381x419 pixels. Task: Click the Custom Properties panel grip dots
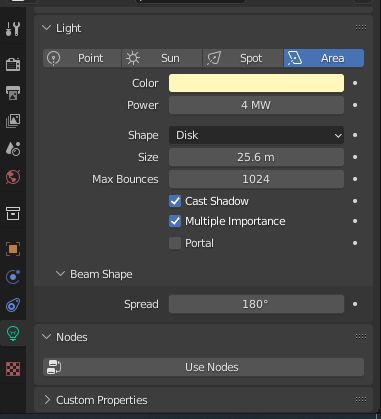click(x=361, y=399)
